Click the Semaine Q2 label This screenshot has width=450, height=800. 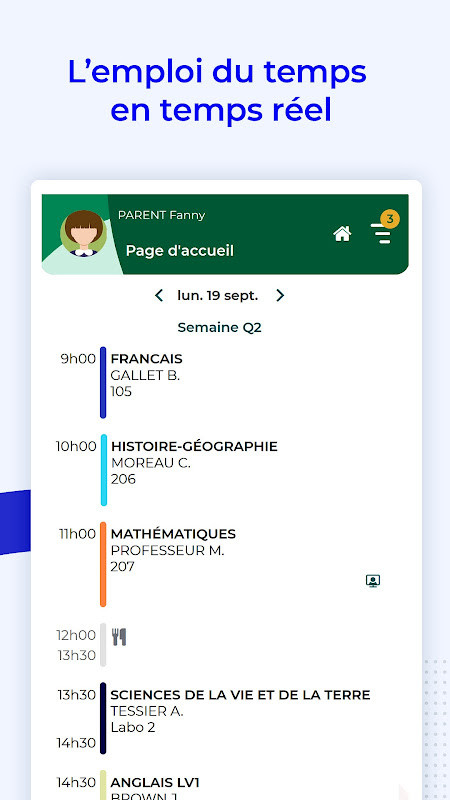coord(219,328)
